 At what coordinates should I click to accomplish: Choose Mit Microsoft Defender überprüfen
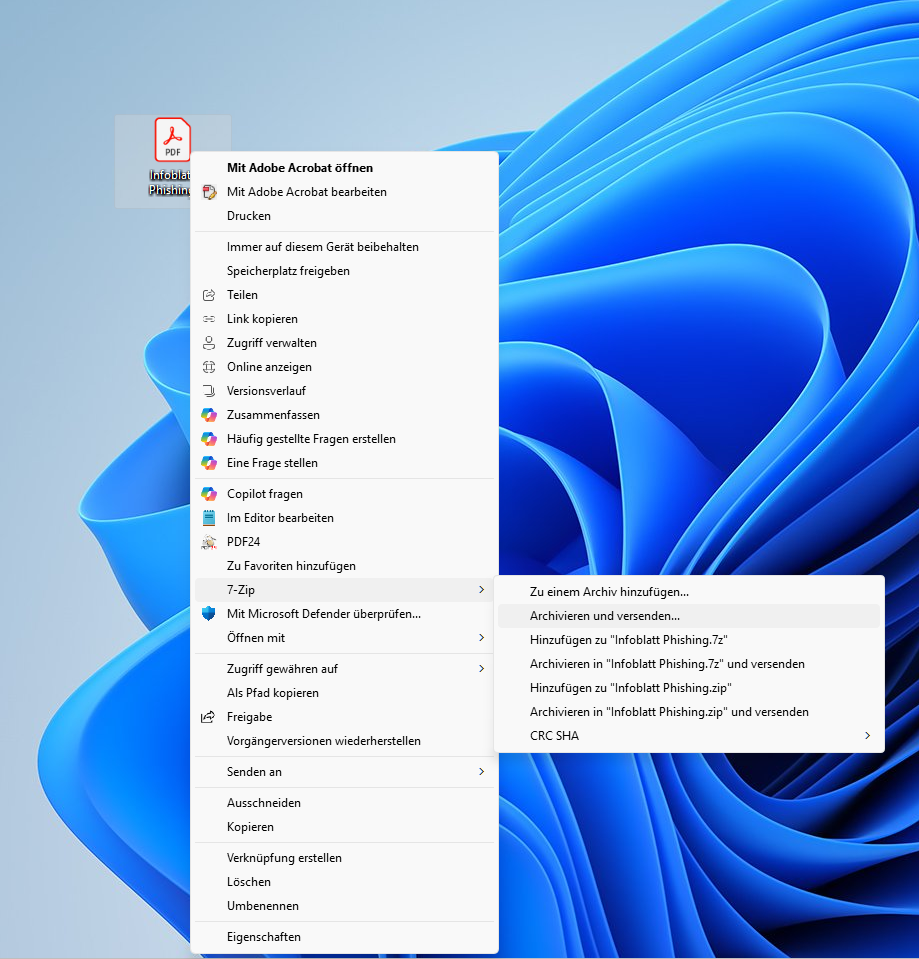(344, 613)
